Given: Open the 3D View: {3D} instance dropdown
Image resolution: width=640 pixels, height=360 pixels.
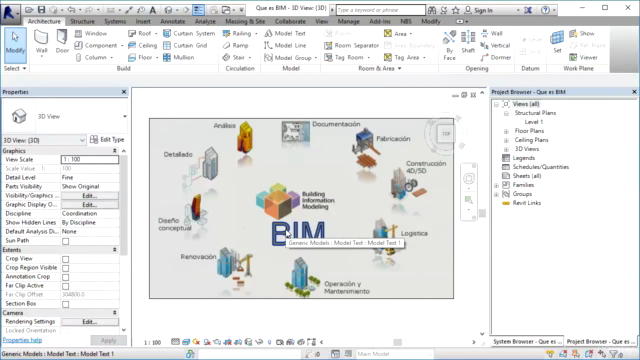Looking at the screenshot, I should (82, 140).
